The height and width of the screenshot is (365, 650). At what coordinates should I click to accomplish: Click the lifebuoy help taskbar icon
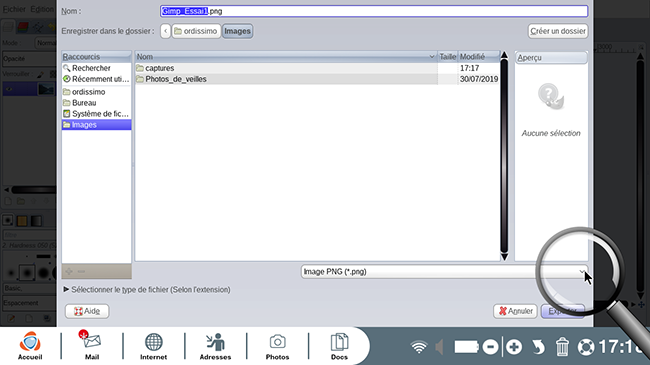[586, 347]
